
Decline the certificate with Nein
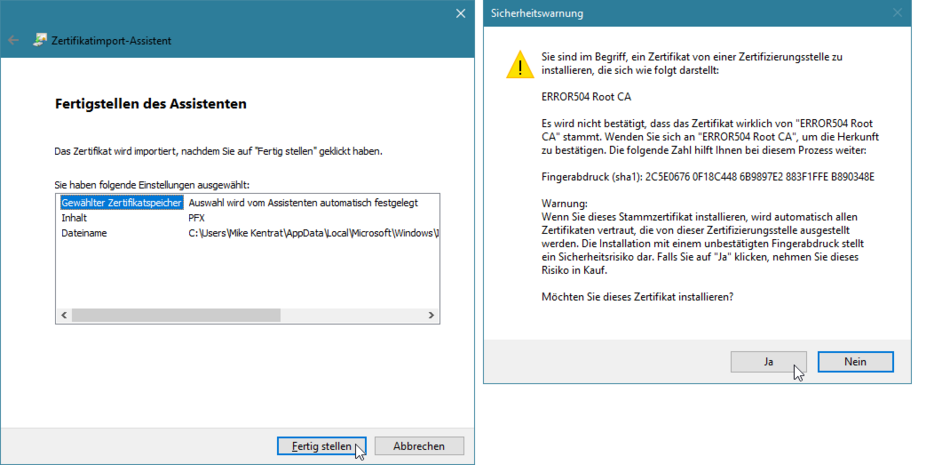click(855, 362)
